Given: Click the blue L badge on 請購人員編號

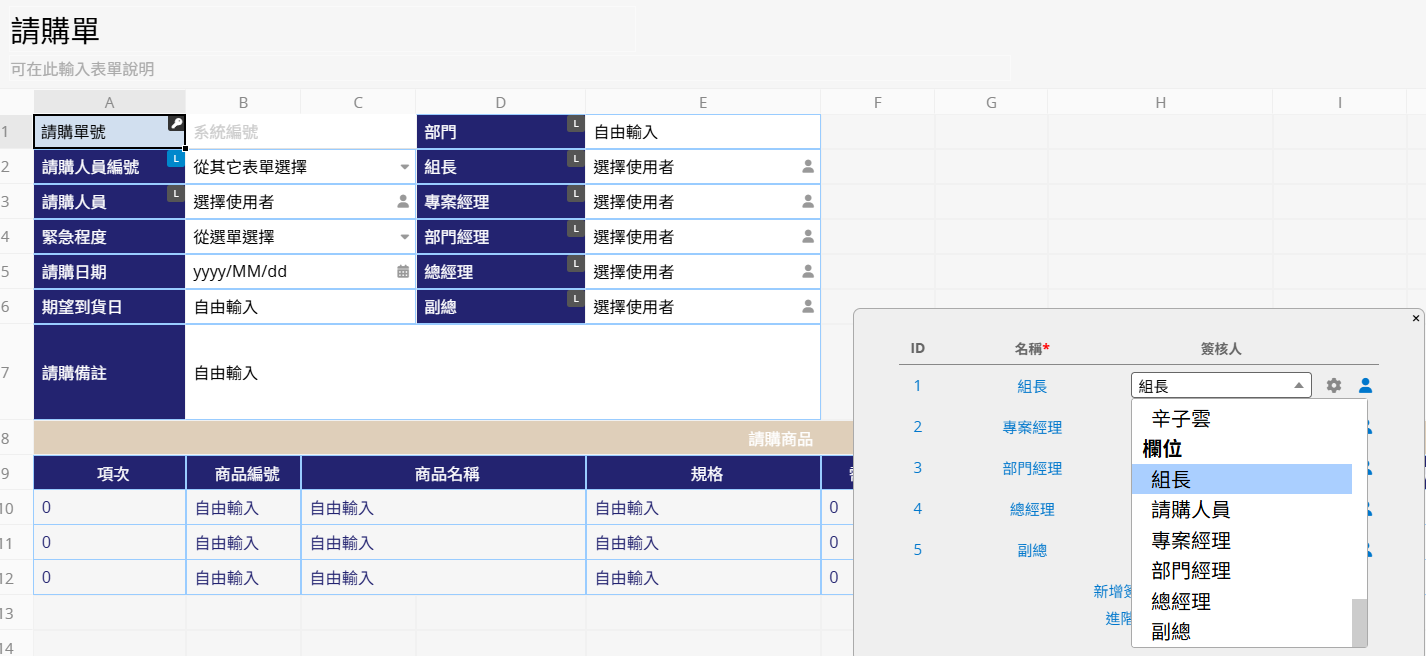Looking at the screenshot, I should point(176,158).
